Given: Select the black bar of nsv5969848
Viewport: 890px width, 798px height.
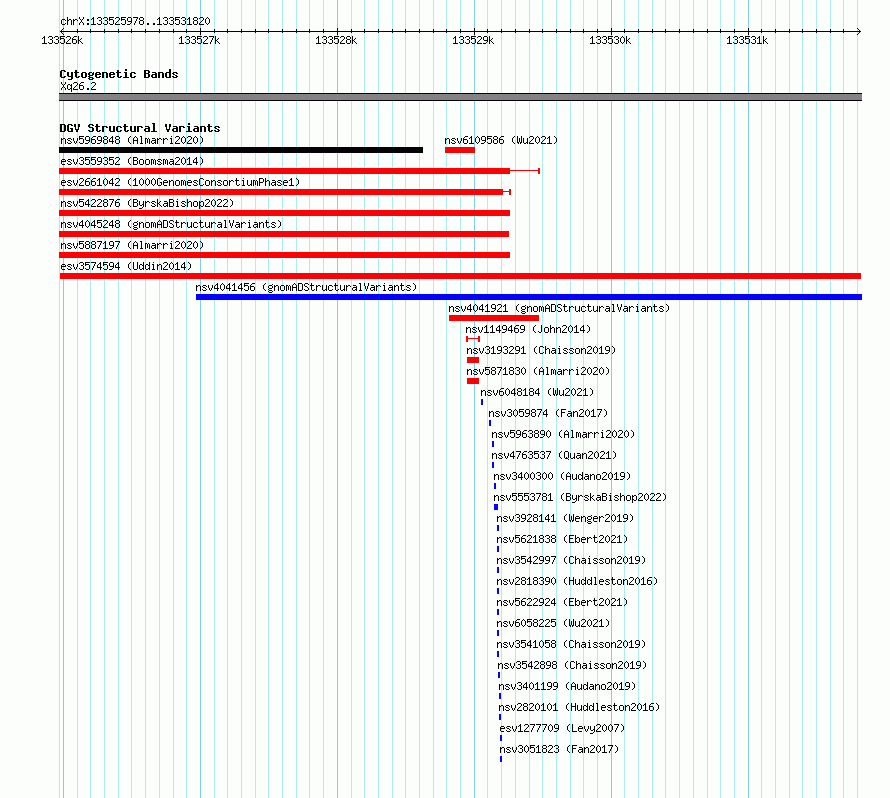Looking at the screenshot, I should 241,150.
